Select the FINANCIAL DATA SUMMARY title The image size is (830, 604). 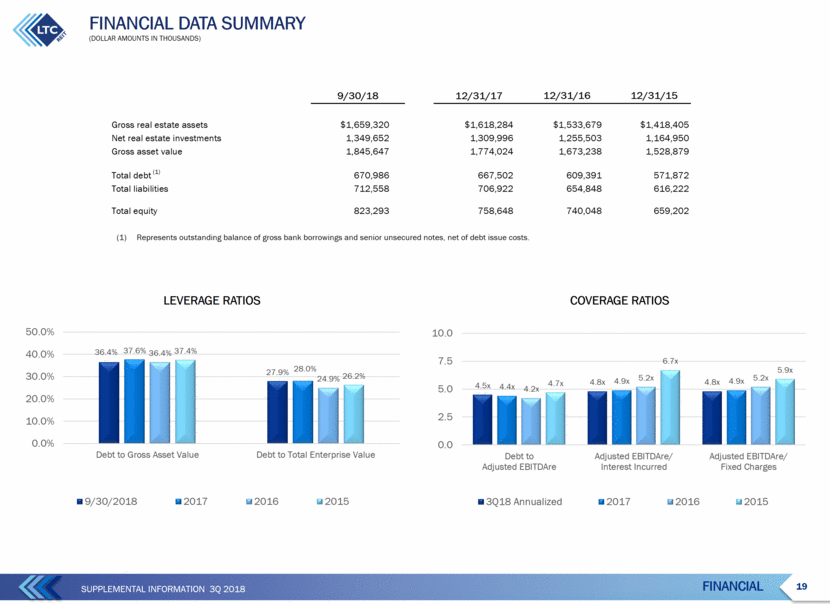click(x=197, y=23)
